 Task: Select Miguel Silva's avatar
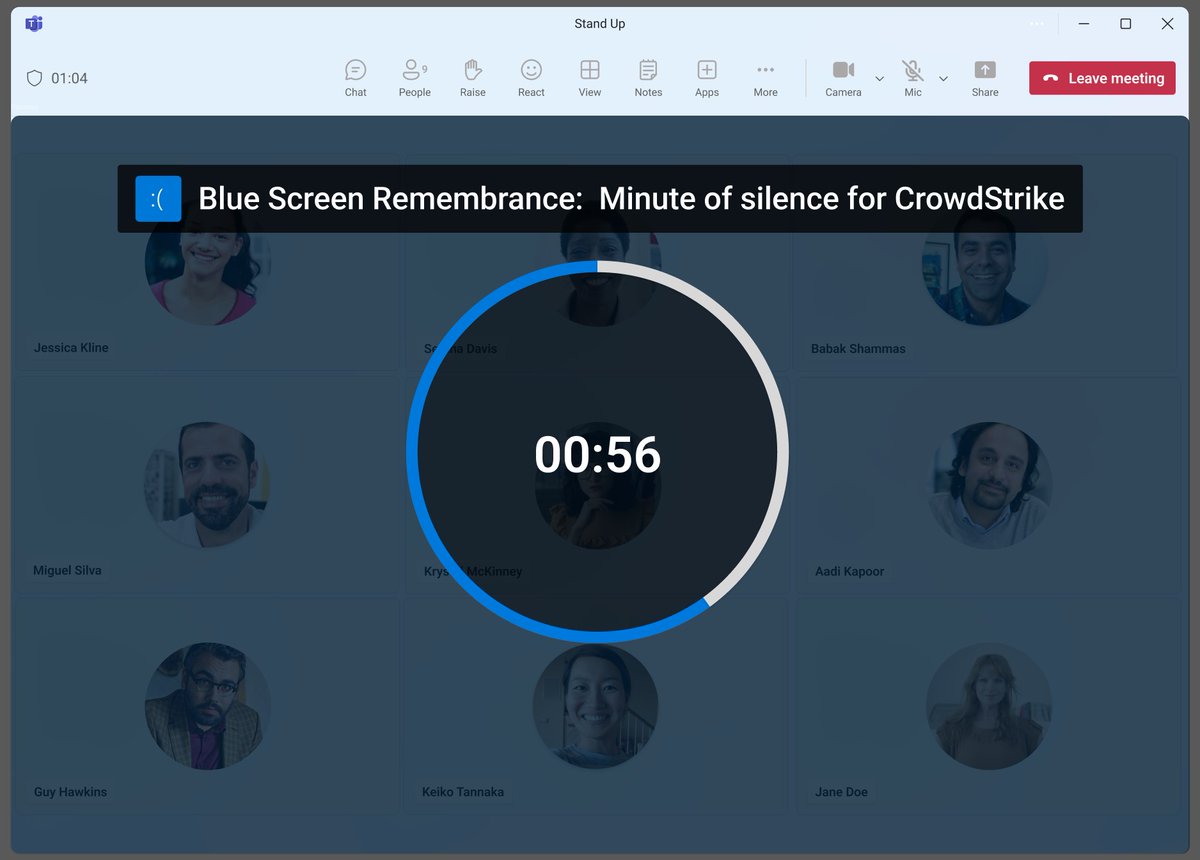207,484
